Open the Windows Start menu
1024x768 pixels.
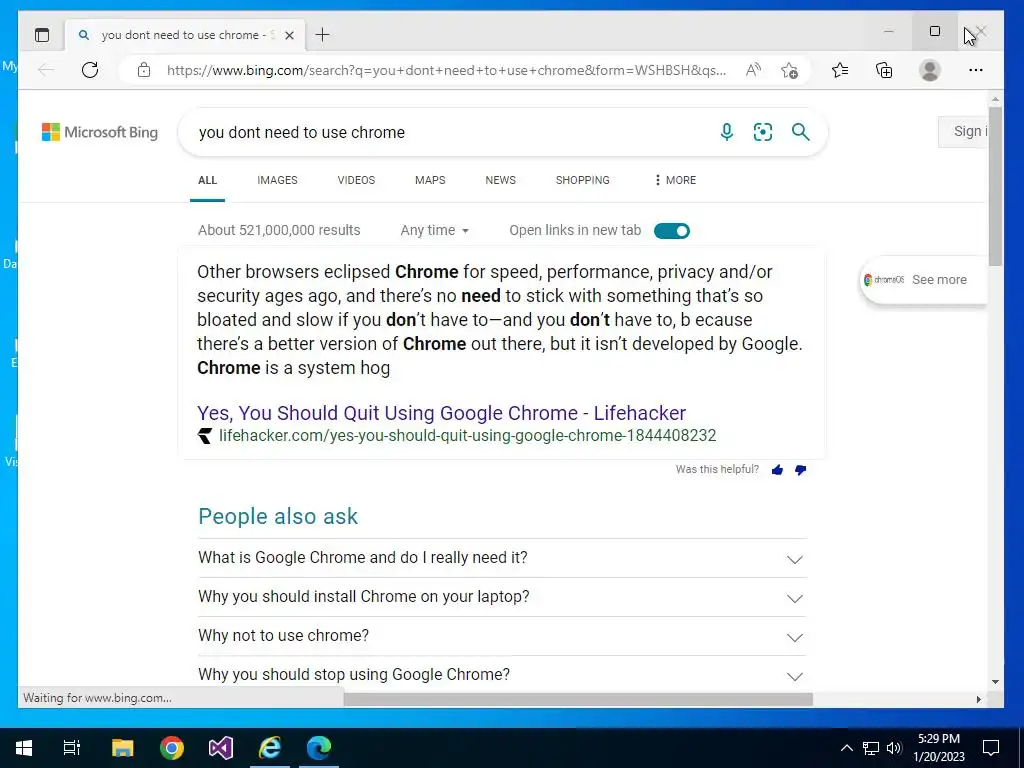[x=24, y=748]
